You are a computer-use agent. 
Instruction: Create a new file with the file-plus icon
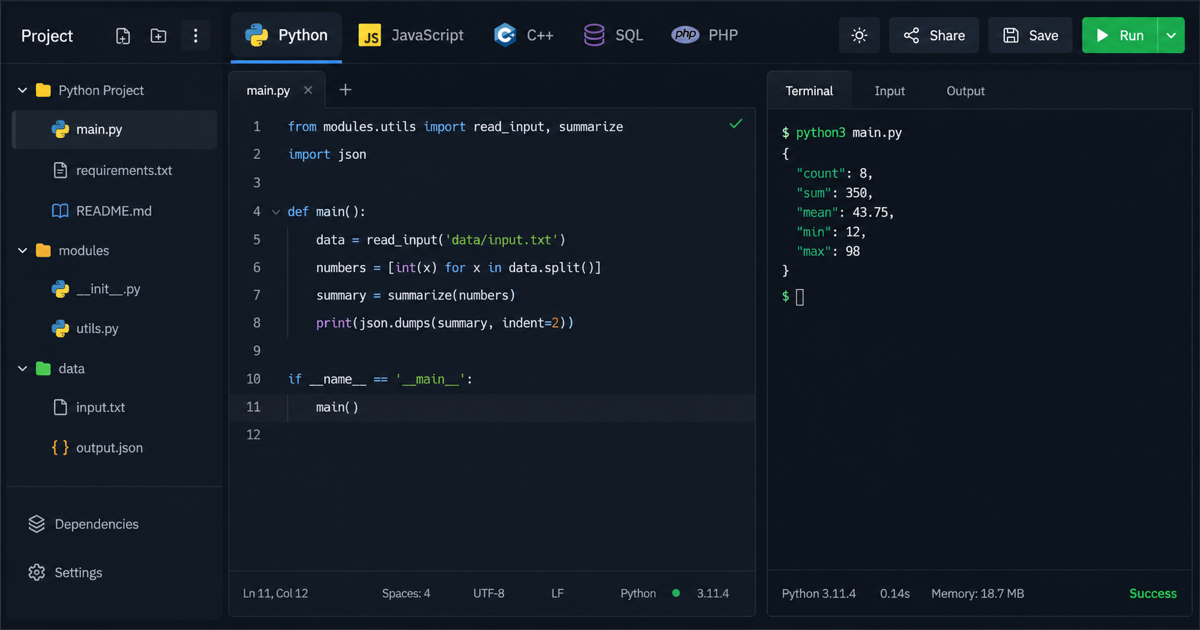[123, 36]
